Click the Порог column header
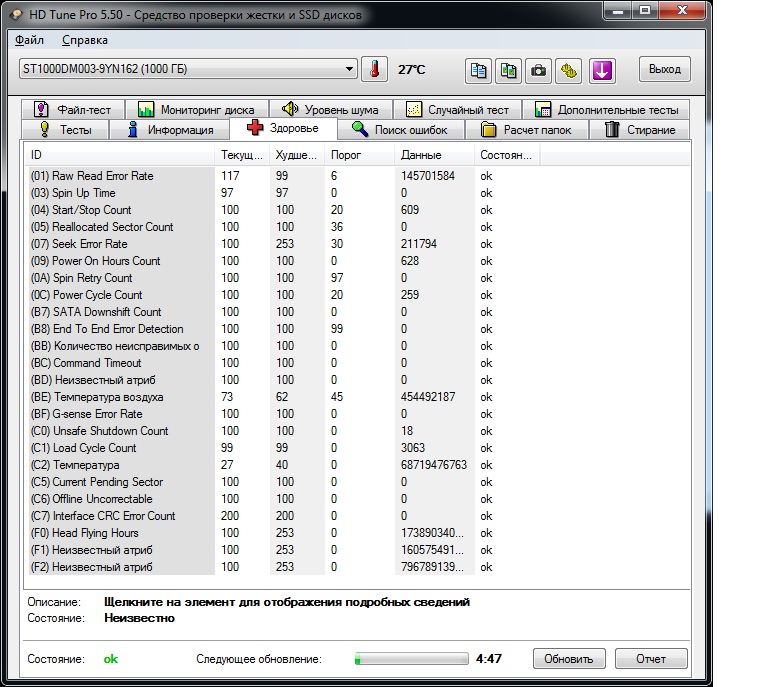The width and height of the screenshot is (768, 687). click(359, 155)
